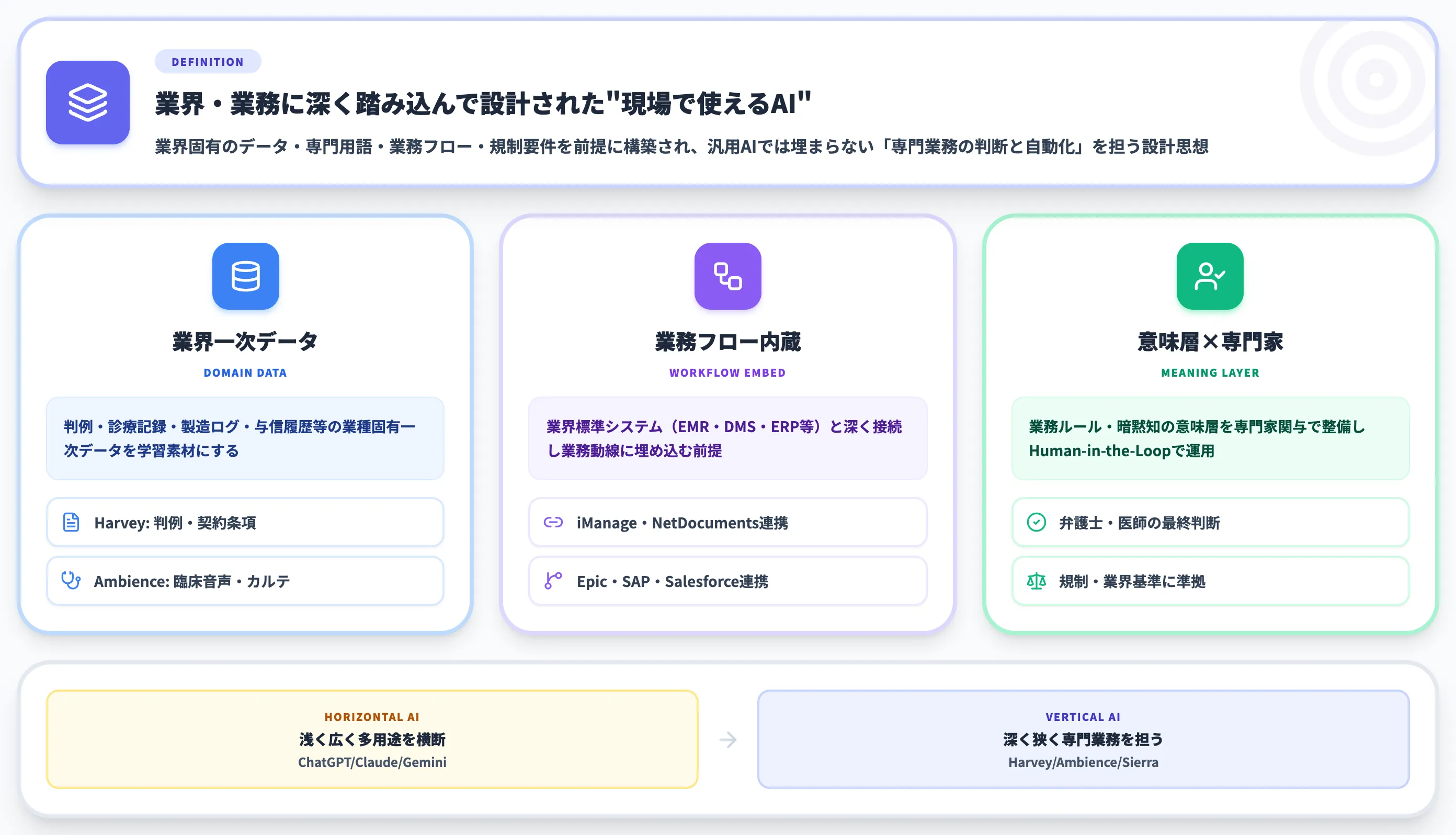
Task: Click the blue database icon
Action: tap(245, 276)
